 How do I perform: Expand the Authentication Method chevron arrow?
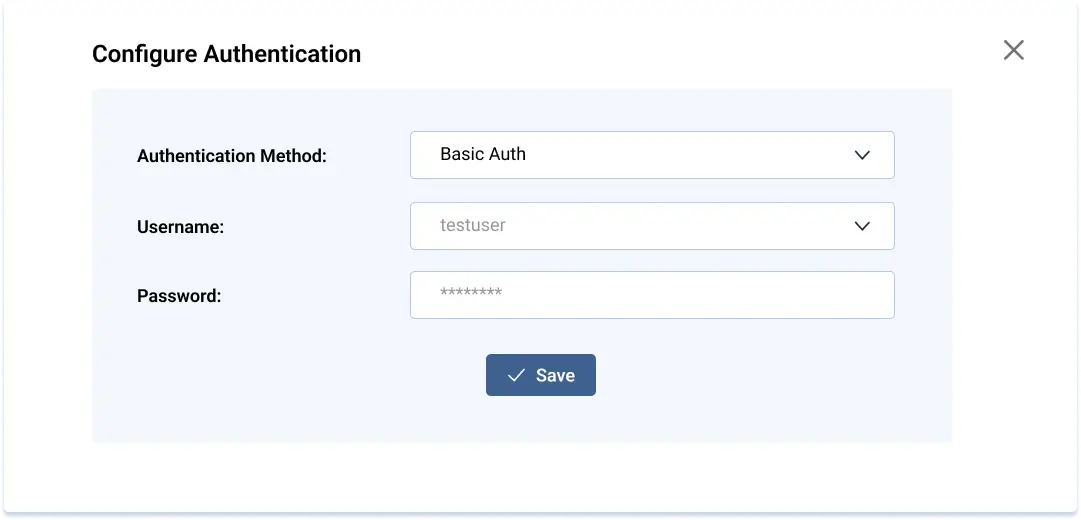click(x=862, y=155)
